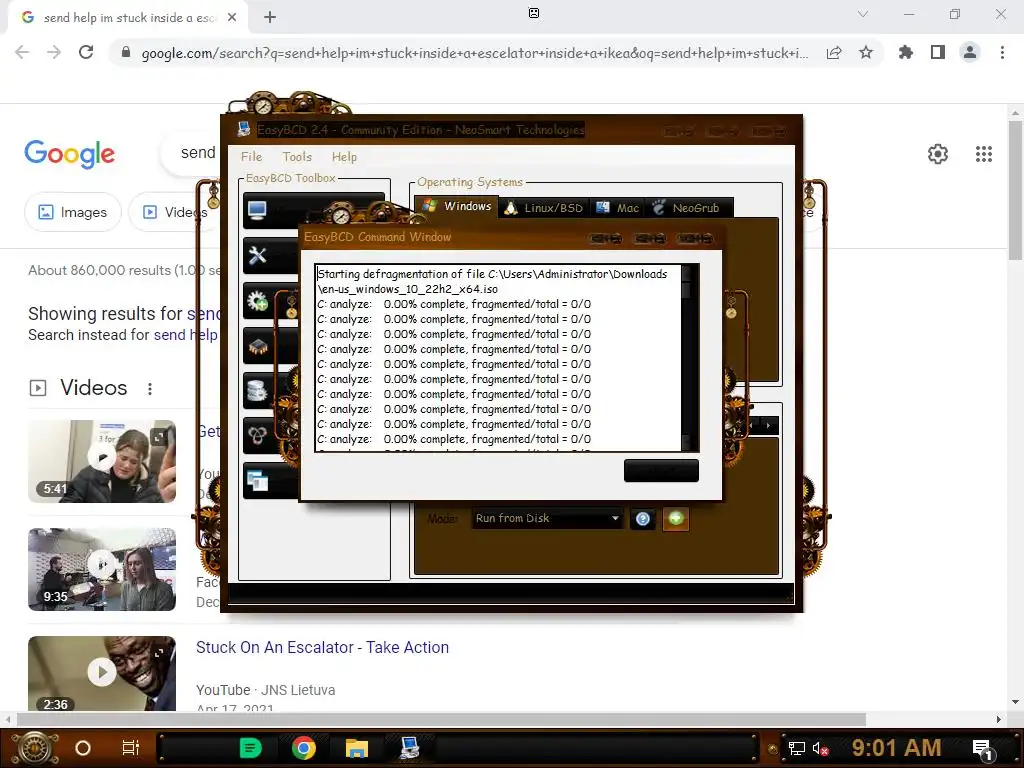Click inside defragmentation output text box
Screen dimensions: 1024x768
[498, 358]
